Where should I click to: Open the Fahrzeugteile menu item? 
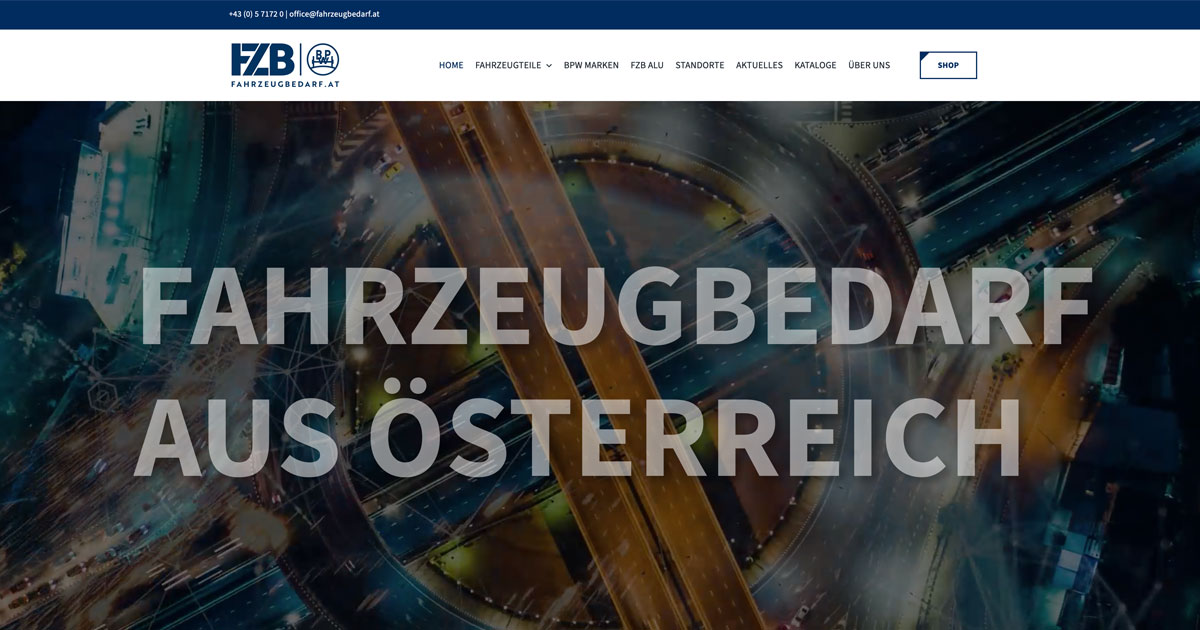point(507,65)
